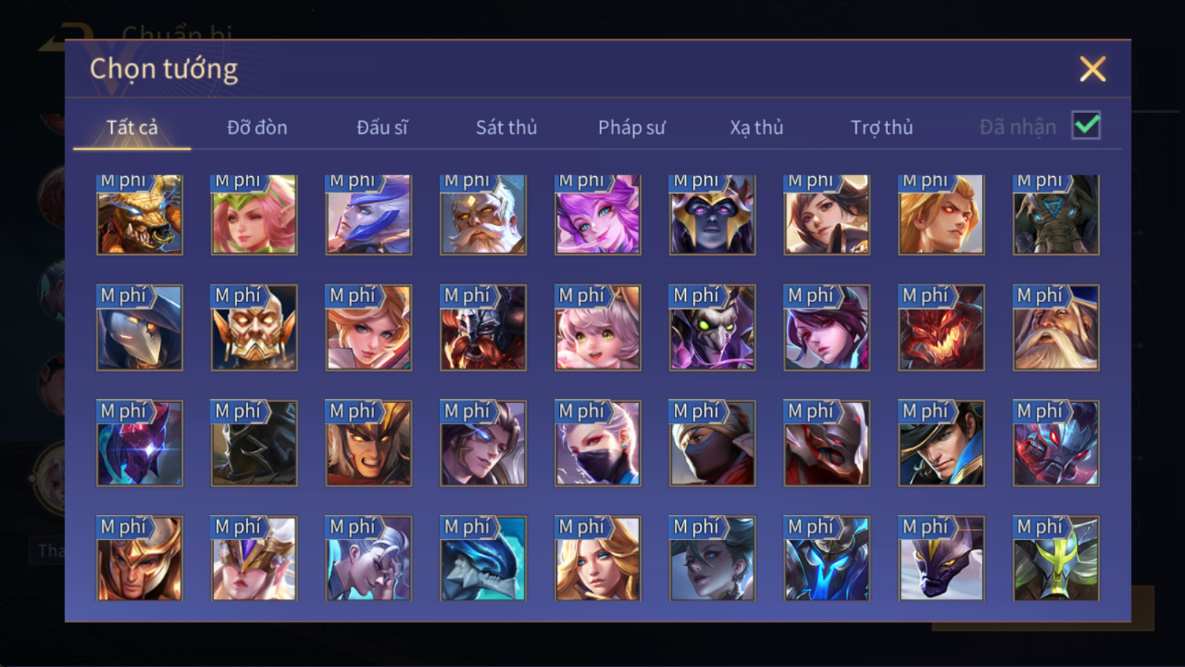This screenshot has height=667, width=1185.
Task: Select the purple-haired girl hero portrait
Action: (598, 215)
